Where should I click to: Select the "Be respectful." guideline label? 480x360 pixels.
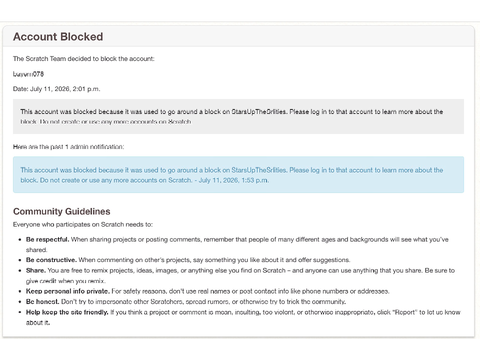pos(47,239)
